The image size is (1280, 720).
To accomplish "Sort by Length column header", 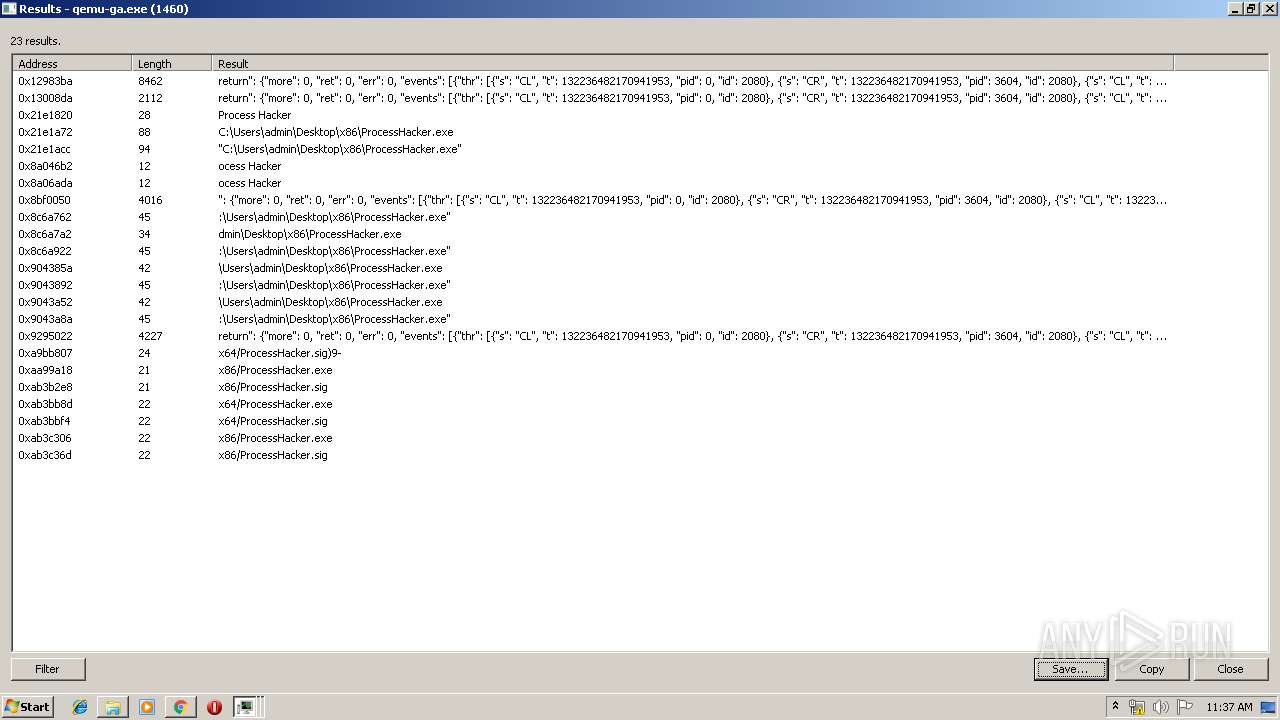I will 172,63.
